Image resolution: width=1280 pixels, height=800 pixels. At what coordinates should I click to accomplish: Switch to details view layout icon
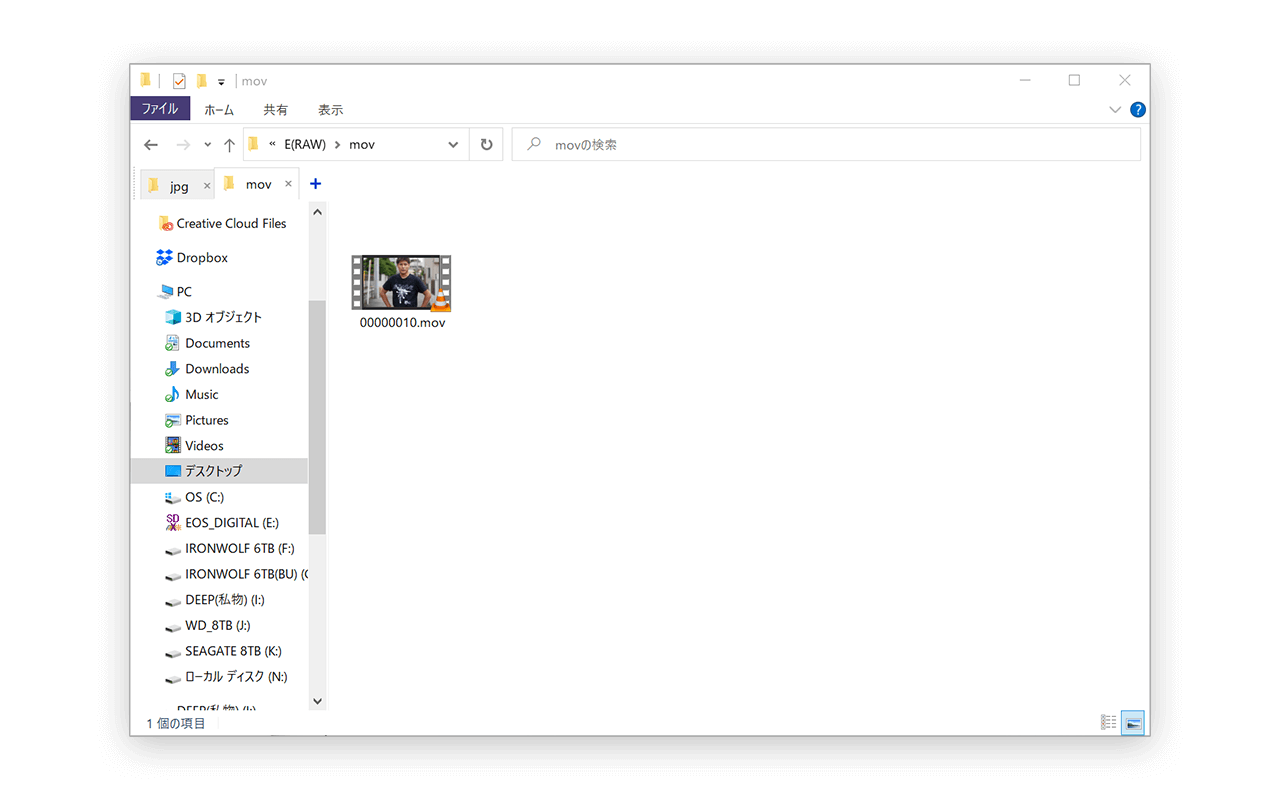click(x=1108, y=722)
